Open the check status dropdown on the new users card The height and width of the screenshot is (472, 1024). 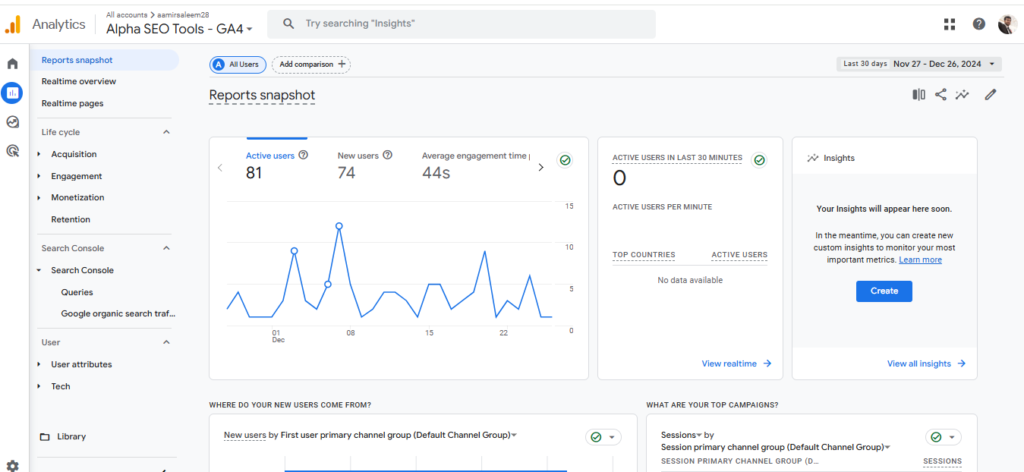(x=604, y=437)
